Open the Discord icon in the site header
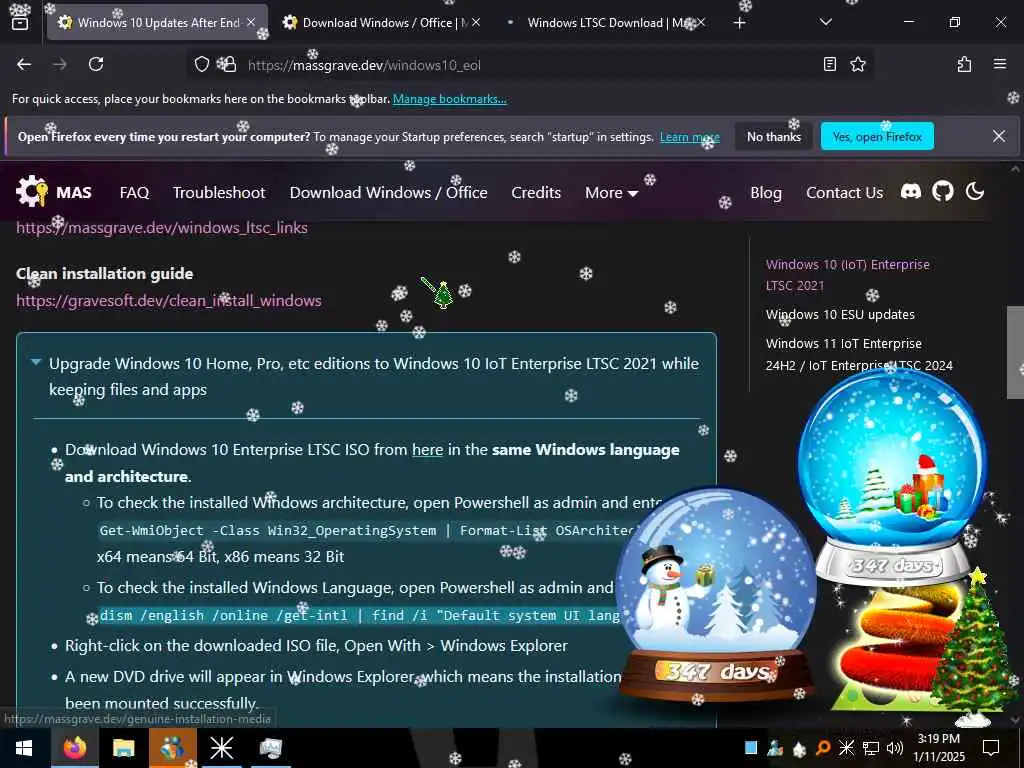 (x=910, y=191)
